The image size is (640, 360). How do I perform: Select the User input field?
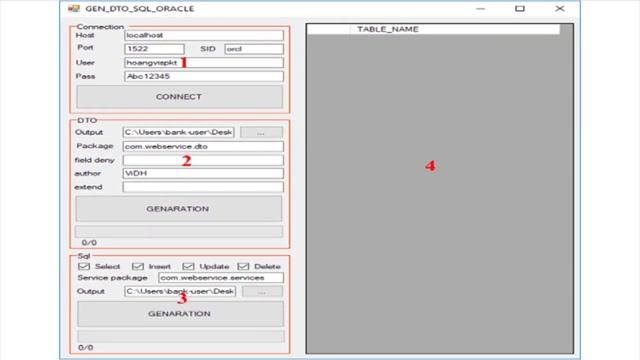[204, 62]
